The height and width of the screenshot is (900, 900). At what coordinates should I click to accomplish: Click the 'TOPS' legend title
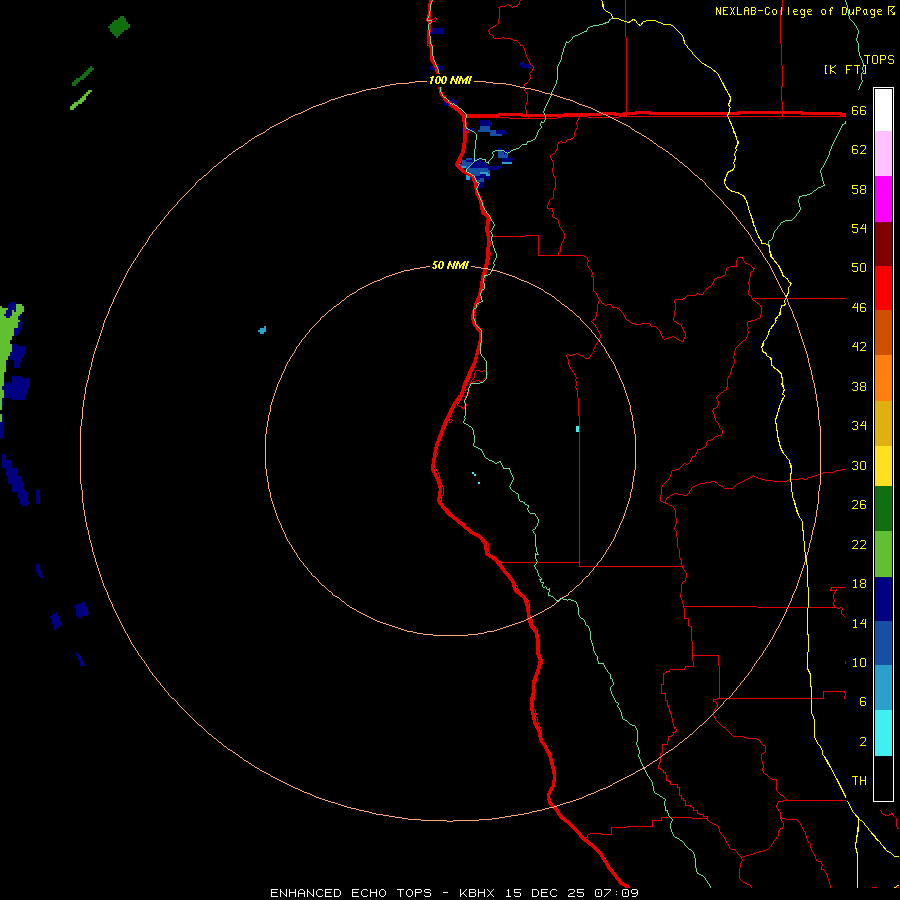pos(879,59)
